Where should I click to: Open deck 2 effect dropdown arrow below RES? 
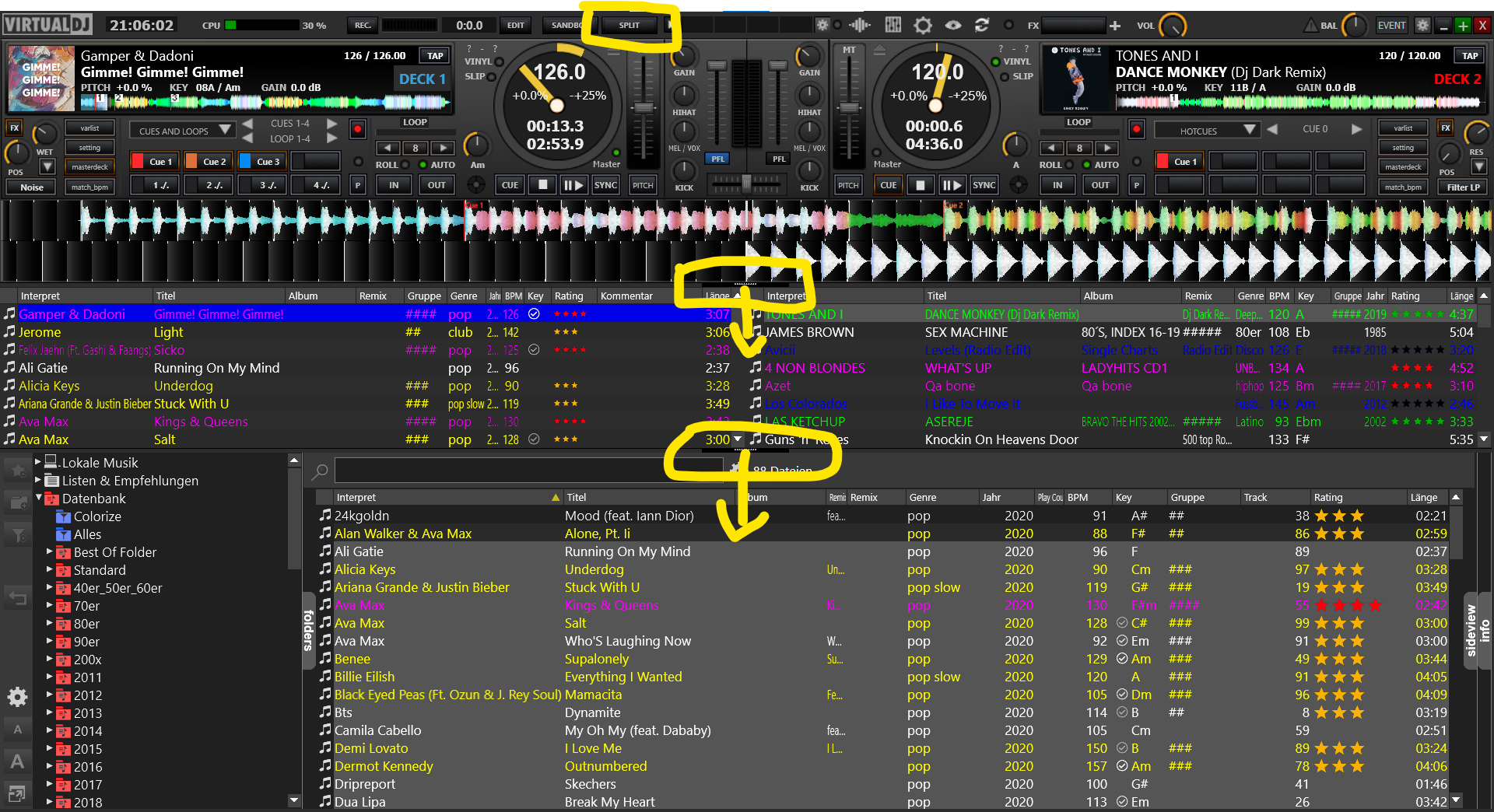1479,166
